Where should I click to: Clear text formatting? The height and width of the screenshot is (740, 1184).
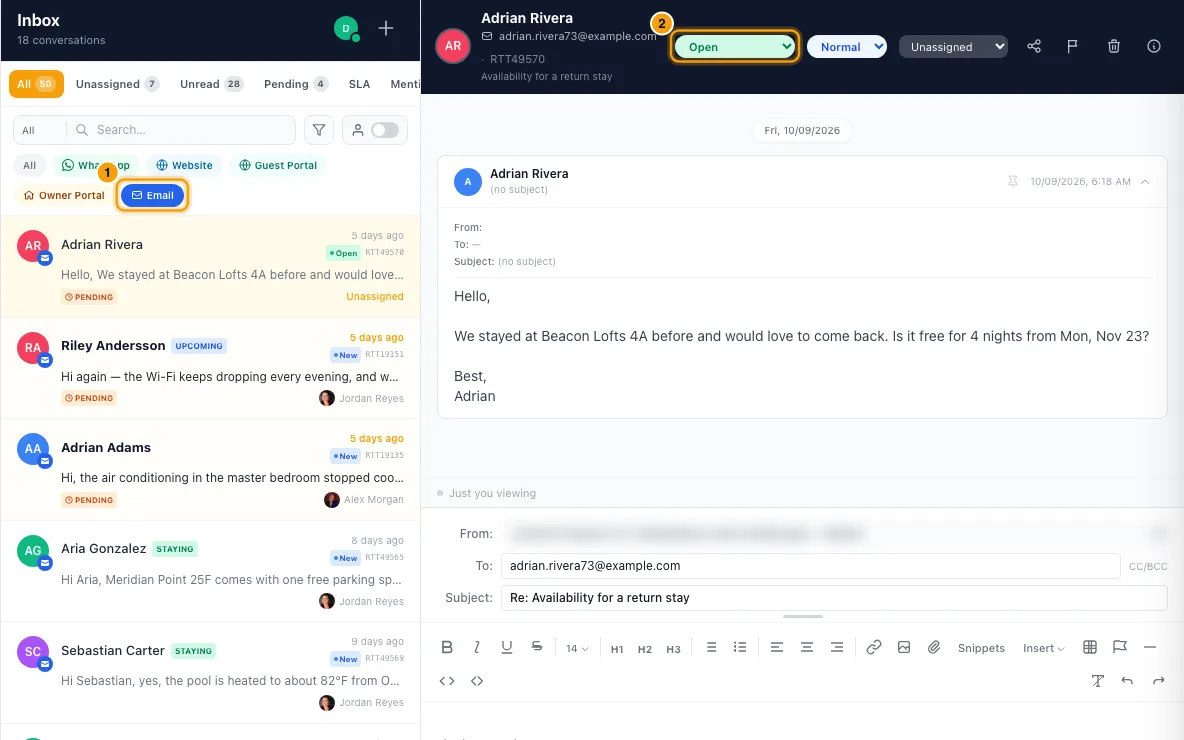click(x=1098, y=680)
